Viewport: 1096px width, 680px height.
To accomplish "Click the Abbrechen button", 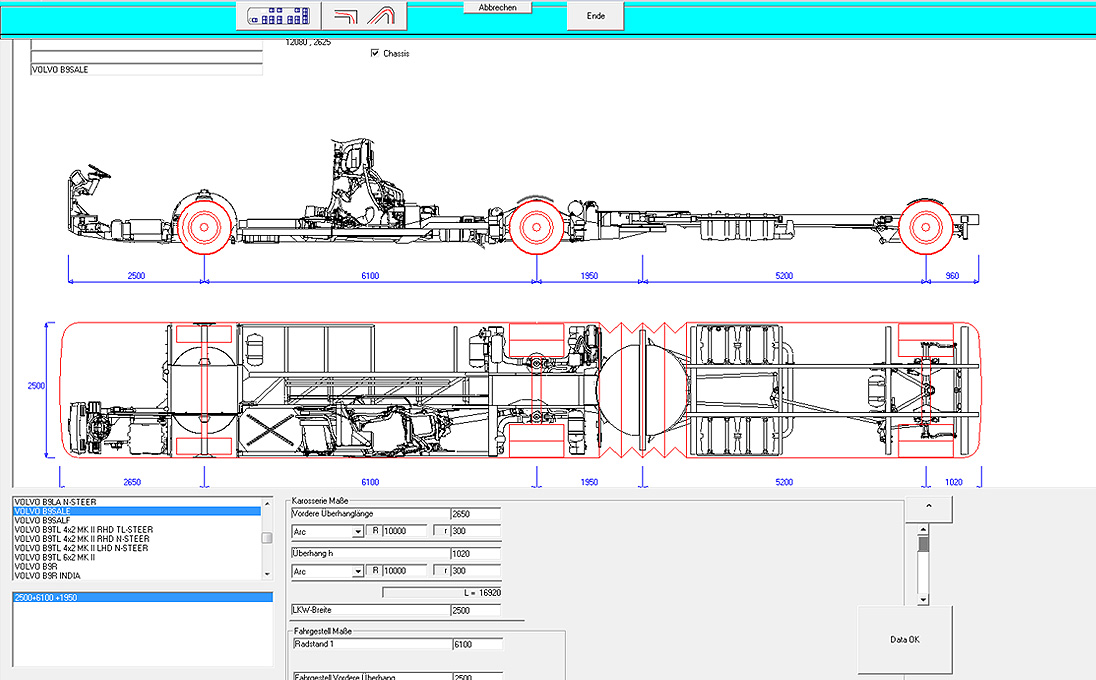I will [498, 7].
